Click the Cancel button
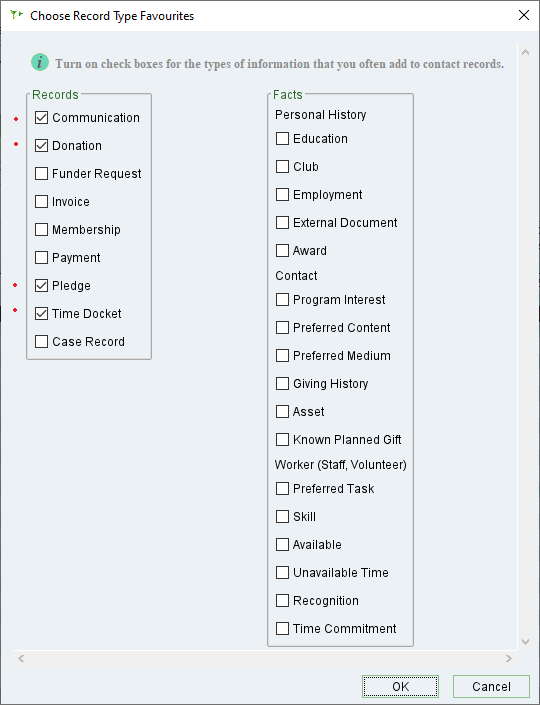This screenshot has height=705, width=540. coord(491,687)
